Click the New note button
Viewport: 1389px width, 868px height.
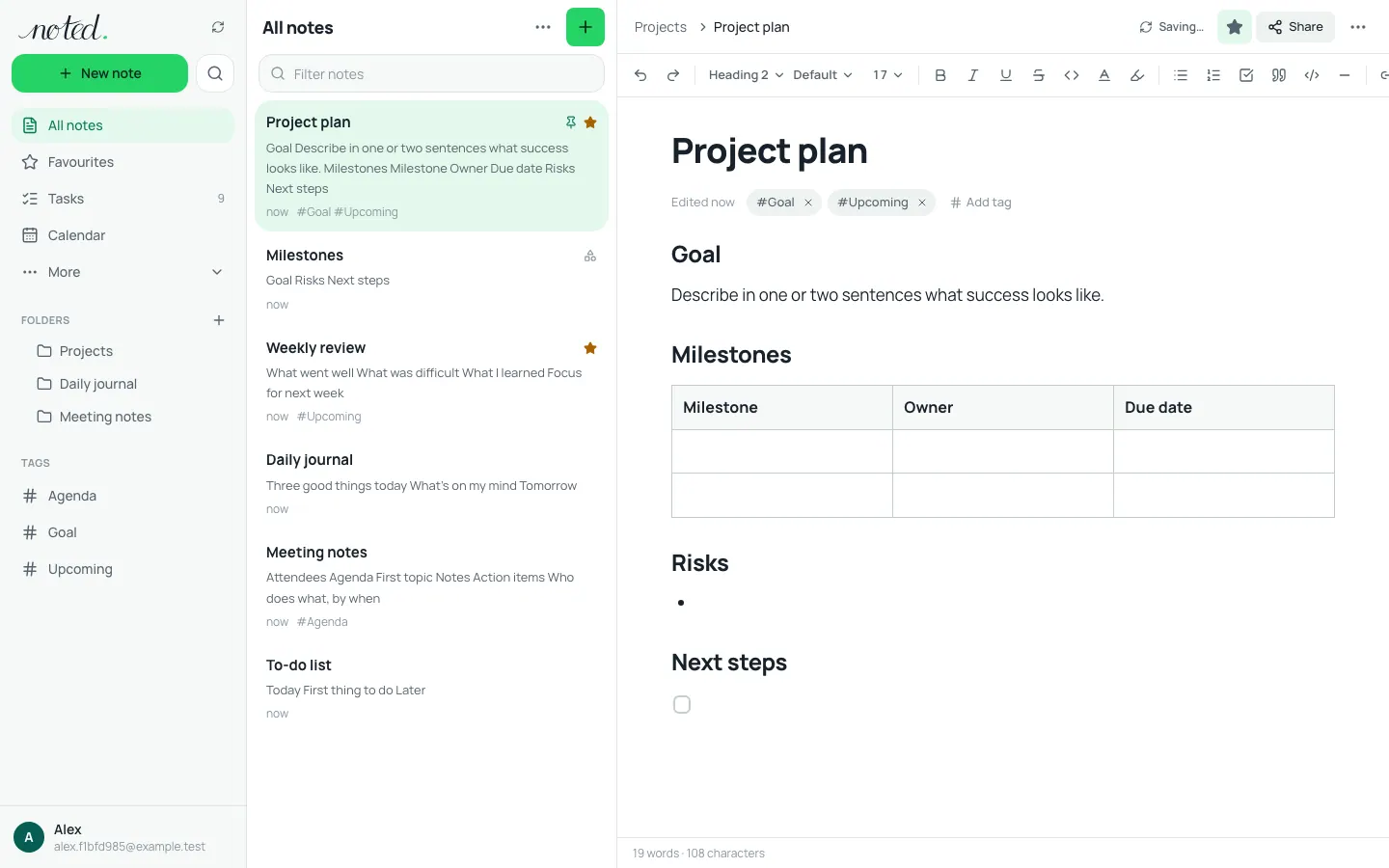point(99,73)
